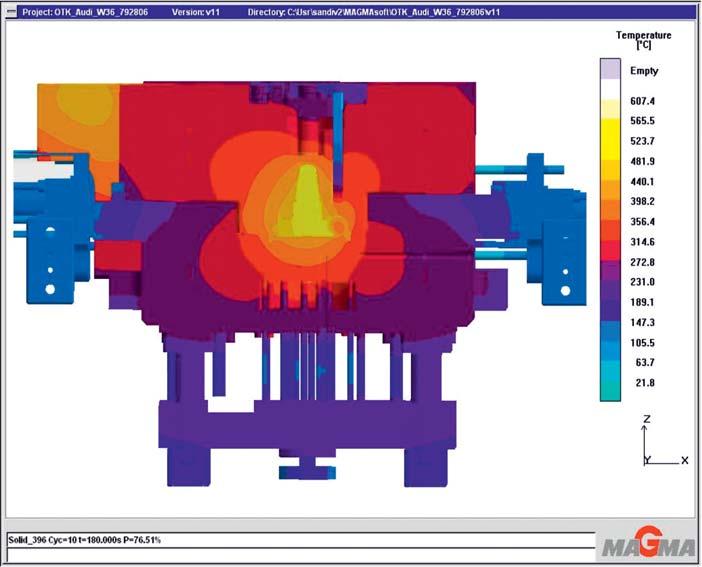The width and height of the screenshot is (702, 567).
Task: Click the Empty legend label
Action: 644,71
